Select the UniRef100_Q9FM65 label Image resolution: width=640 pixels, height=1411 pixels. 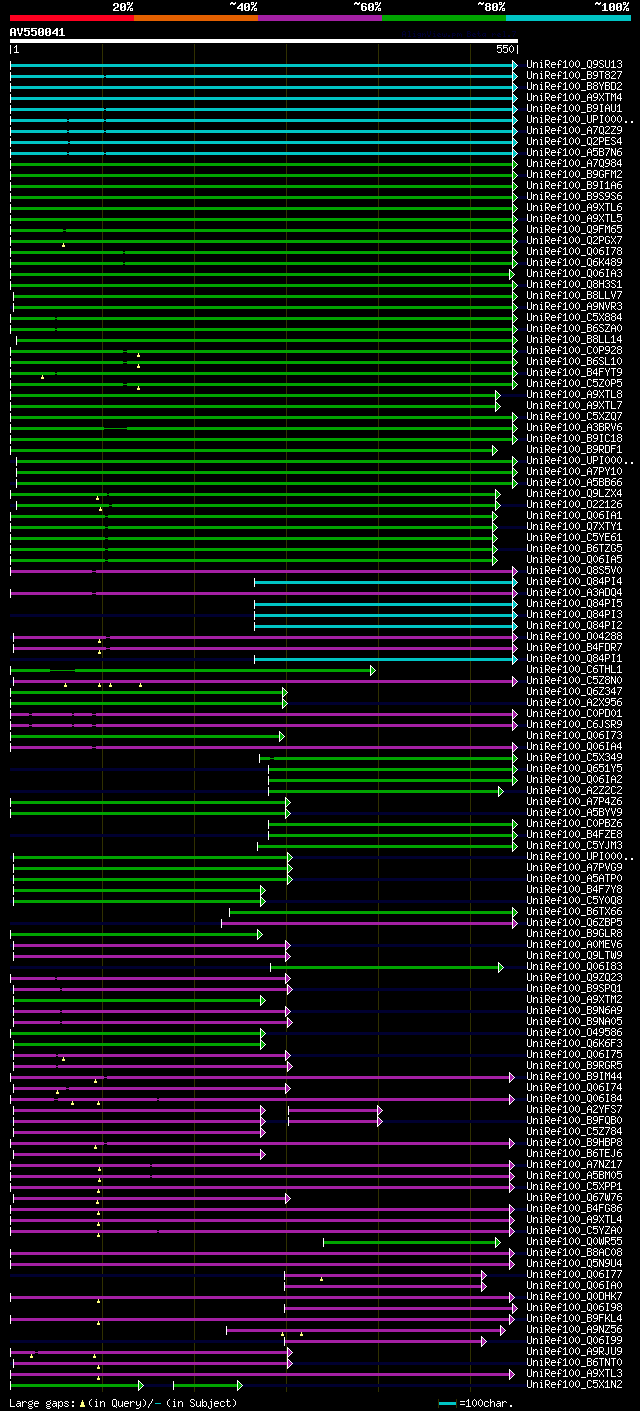coord(574,229)
